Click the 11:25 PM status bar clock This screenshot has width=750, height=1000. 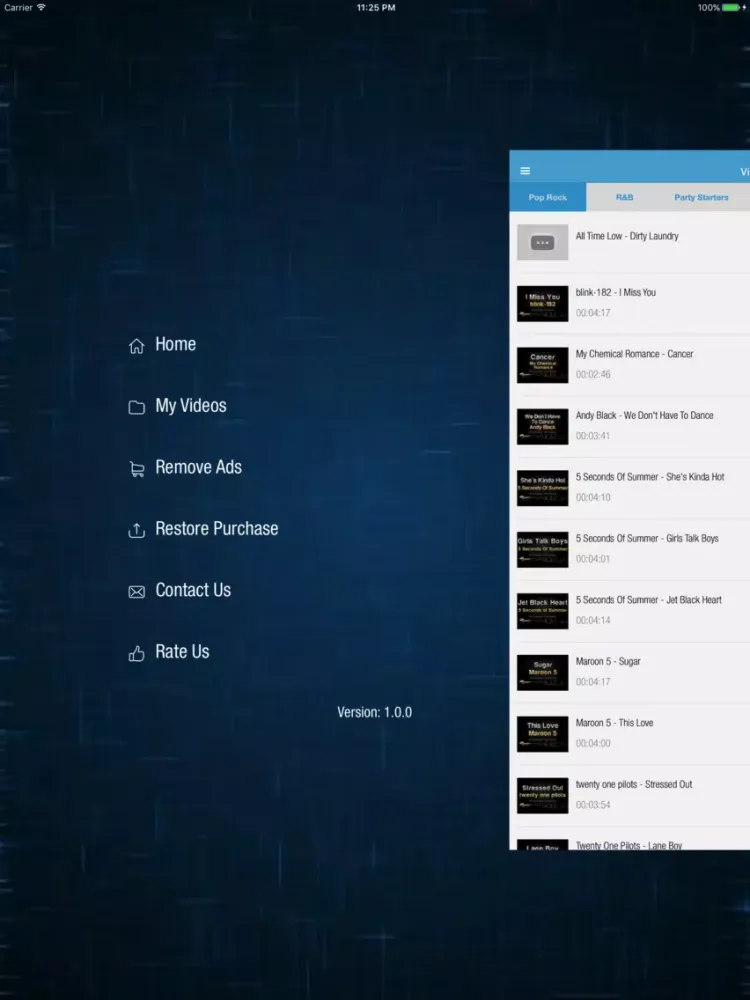coord(376,8)
